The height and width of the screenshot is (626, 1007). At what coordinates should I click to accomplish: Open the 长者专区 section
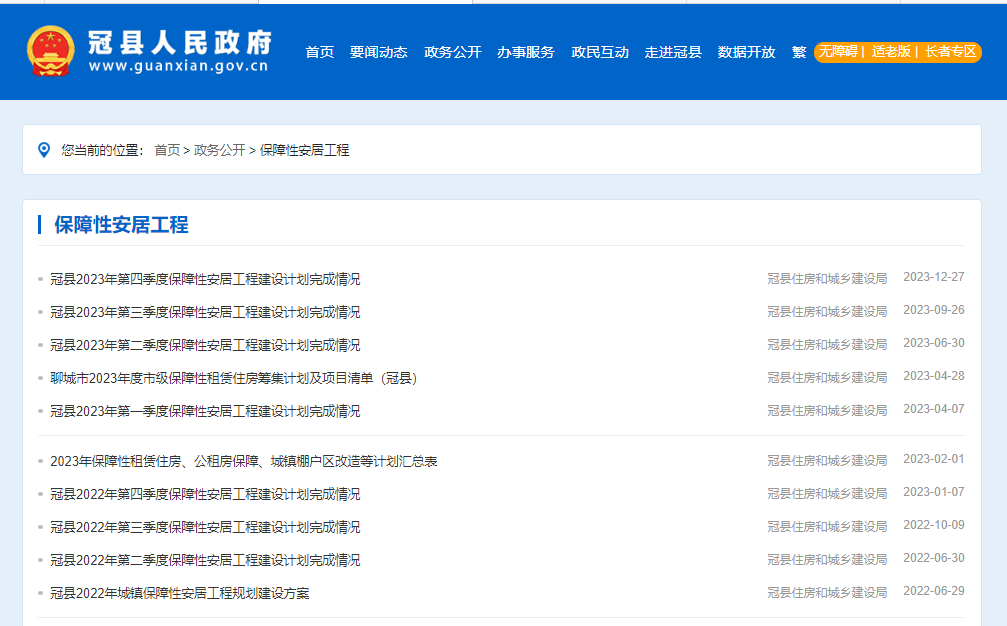950,51
